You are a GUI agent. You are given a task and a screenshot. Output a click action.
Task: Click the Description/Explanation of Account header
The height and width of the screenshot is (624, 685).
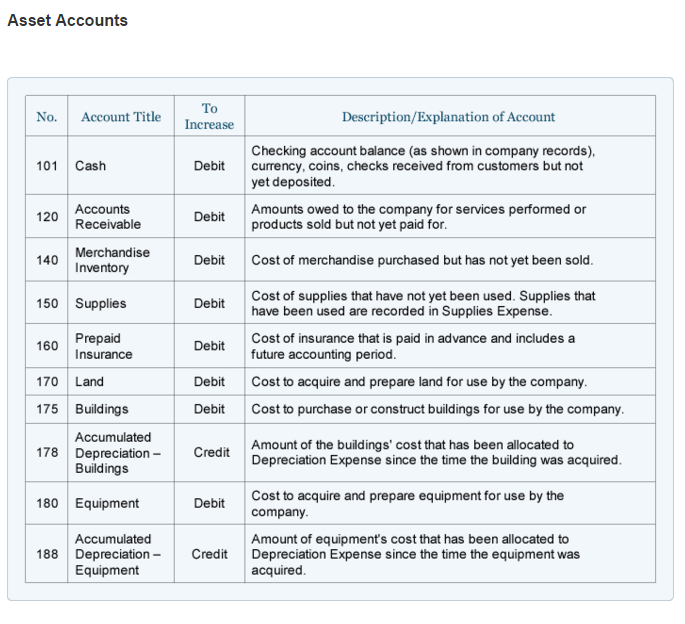[448, 117]
